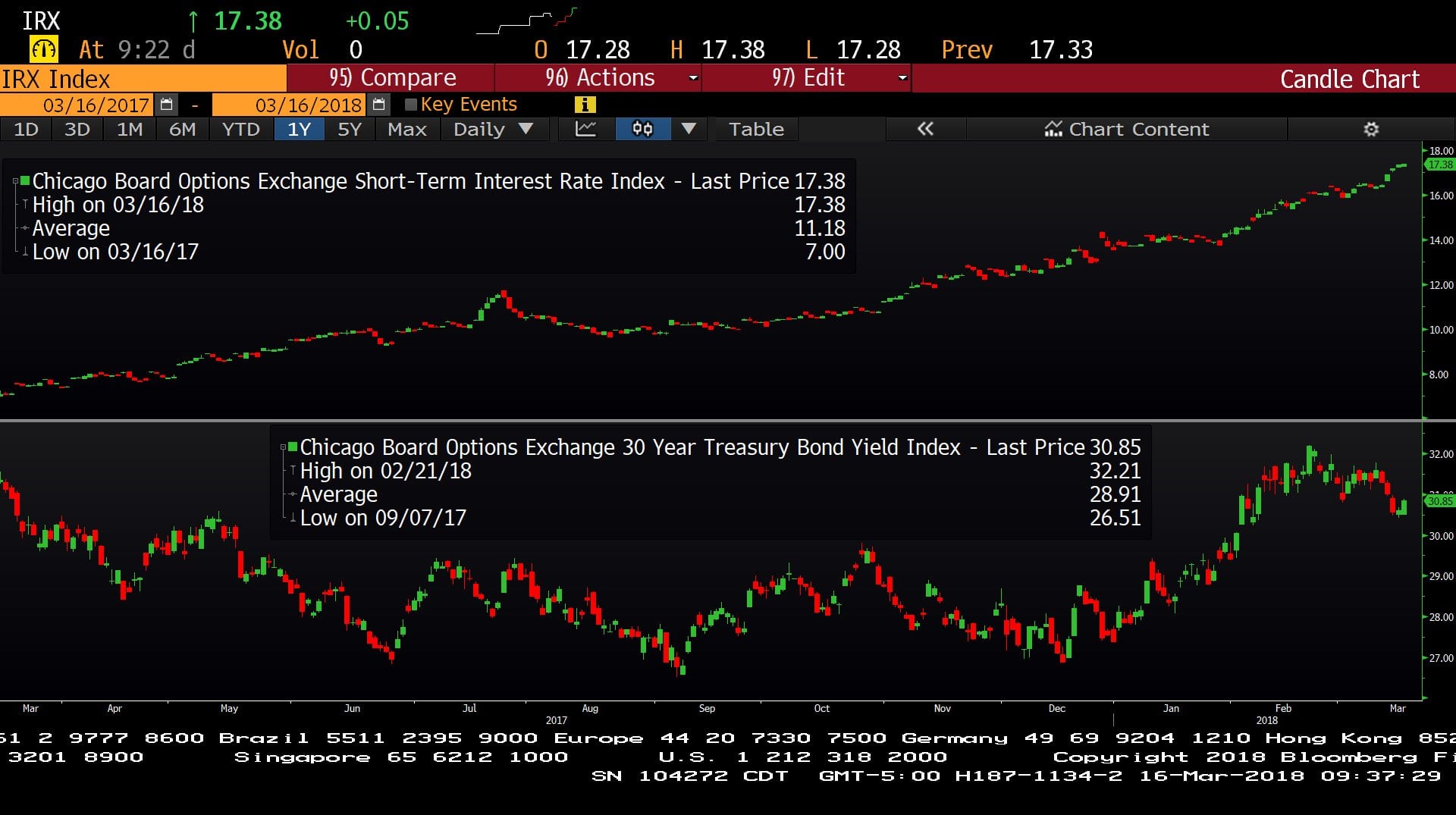This screenshot has width=1456, height=815.
Task: Select the candlestick chart type icon
Action: [x=642, y=129]
